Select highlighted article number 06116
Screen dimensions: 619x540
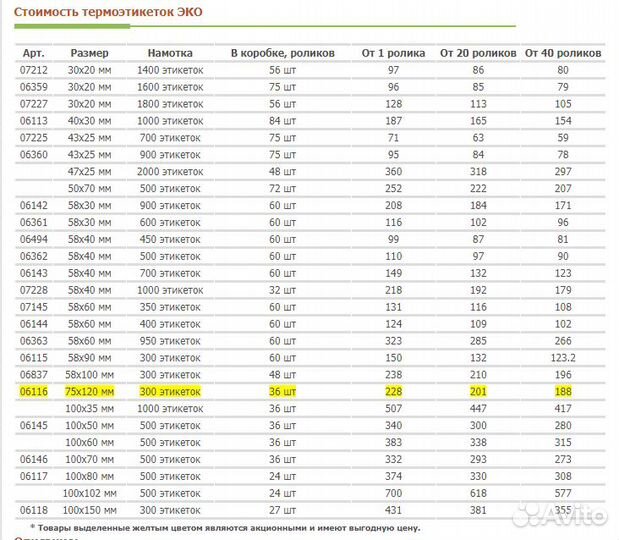coord(33,392)
